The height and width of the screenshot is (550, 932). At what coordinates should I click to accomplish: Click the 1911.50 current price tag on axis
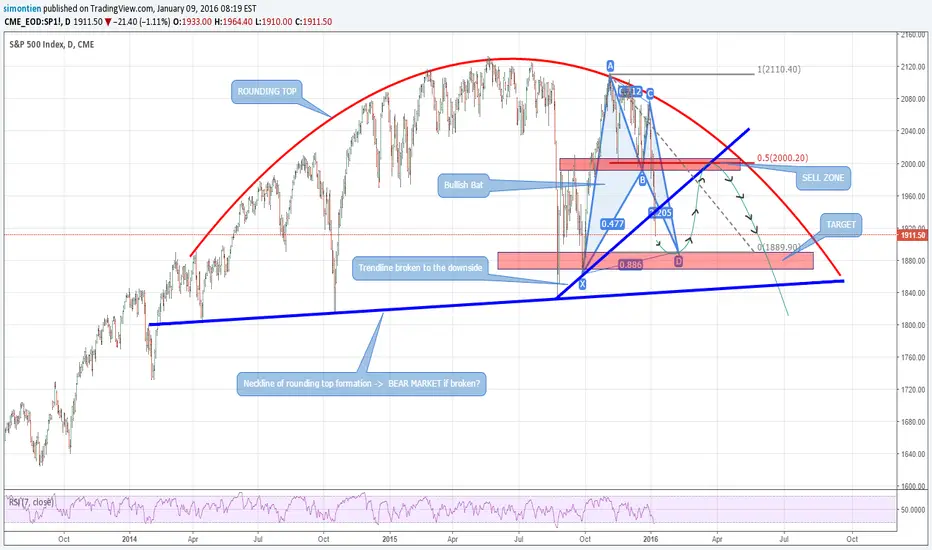tap(913, 235)
